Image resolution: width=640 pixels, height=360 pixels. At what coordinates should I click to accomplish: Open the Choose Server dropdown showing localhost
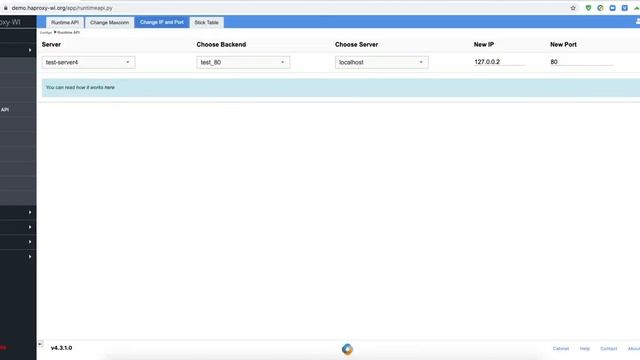(x=382, y=62)
